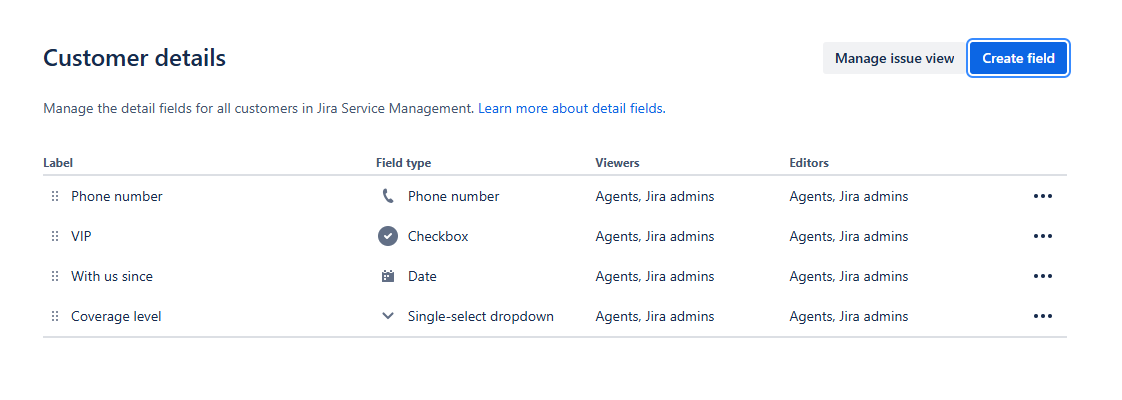The width and height of the screenshot is (1122, 400).
Task: Open more actions for Coverage level field
Action: (x=1043, y=316)
